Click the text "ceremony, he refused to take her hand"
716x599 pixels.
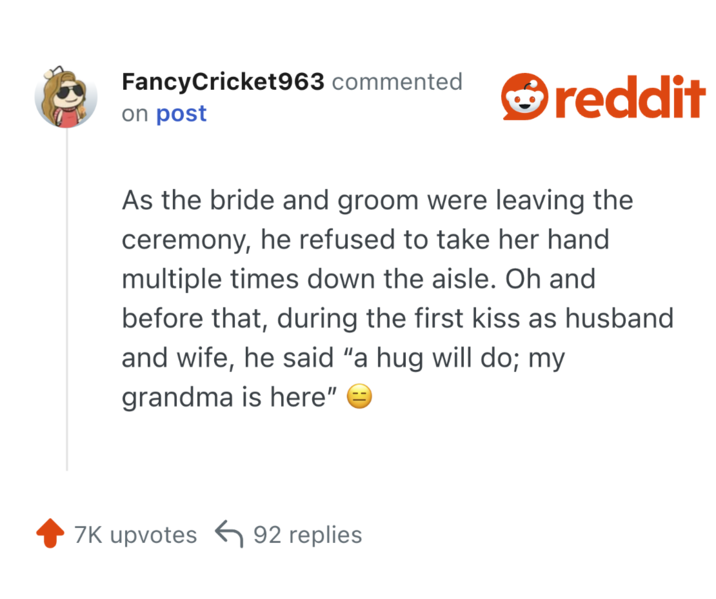tap(365, 240)
